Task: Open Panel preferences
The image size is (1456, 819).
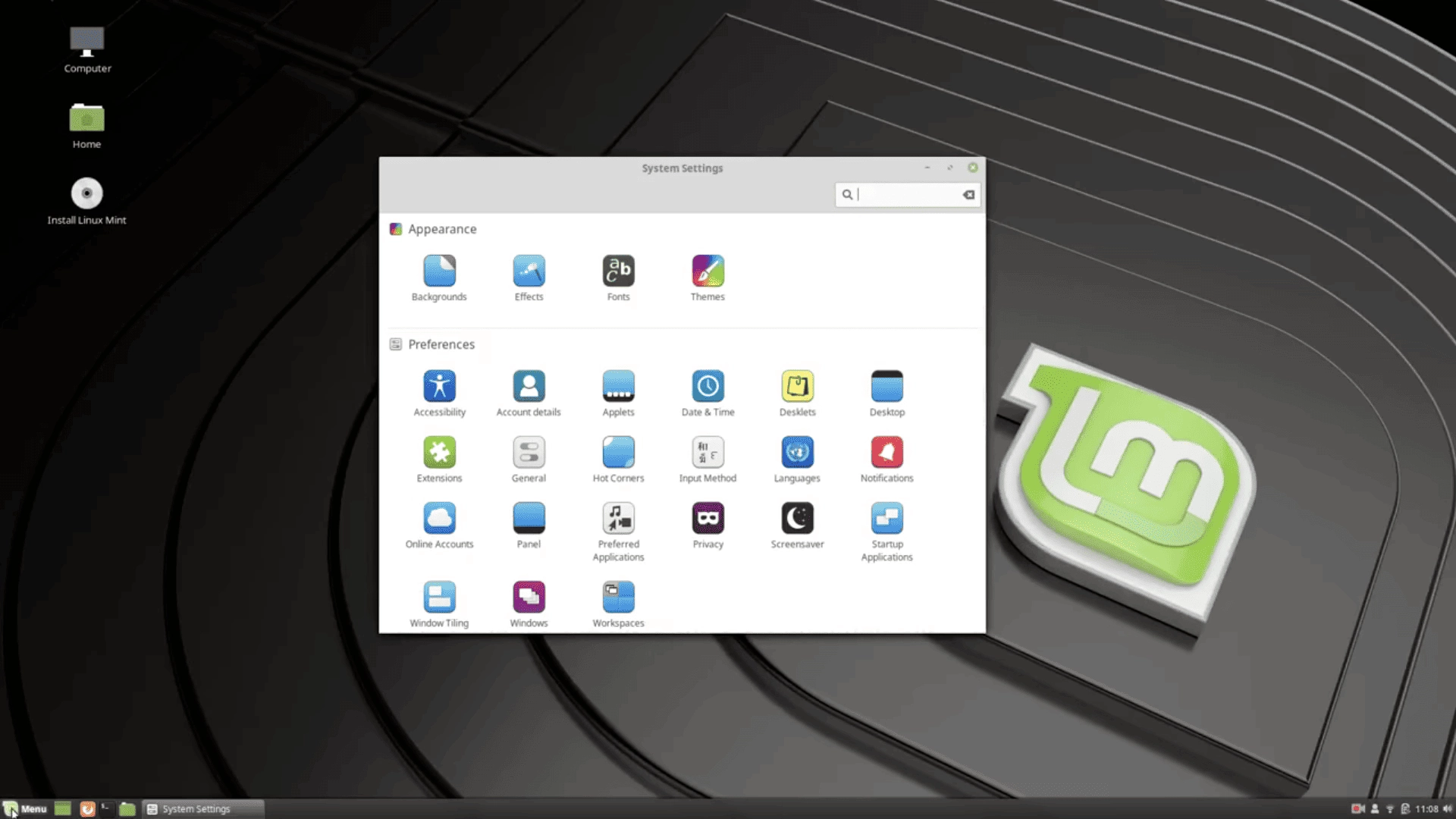Action: pyautogui.click(x=529, y=526)
